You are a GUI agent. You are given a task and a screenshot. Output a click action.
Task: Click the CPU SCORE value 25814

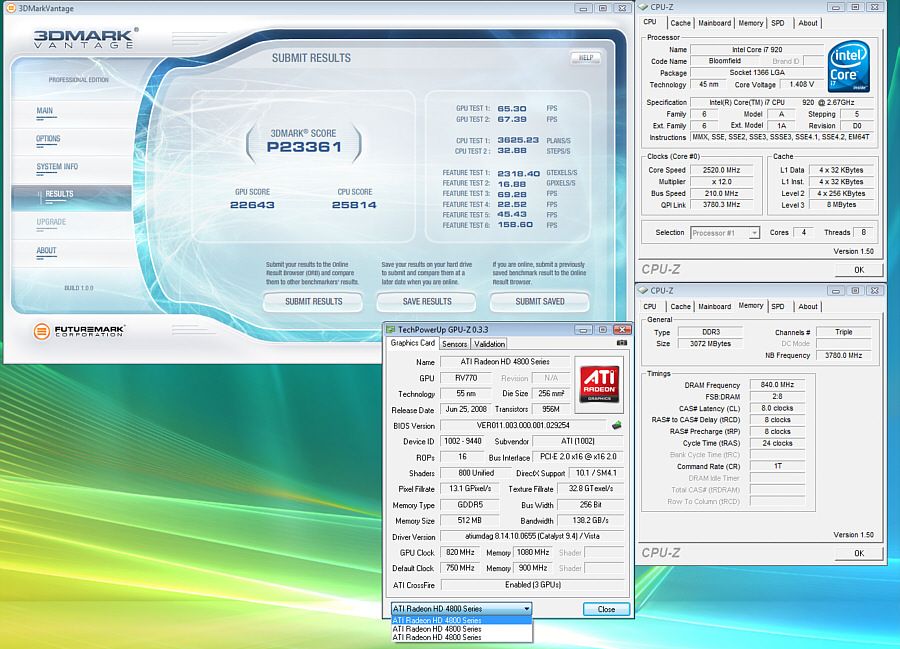(x=354, y=205)
